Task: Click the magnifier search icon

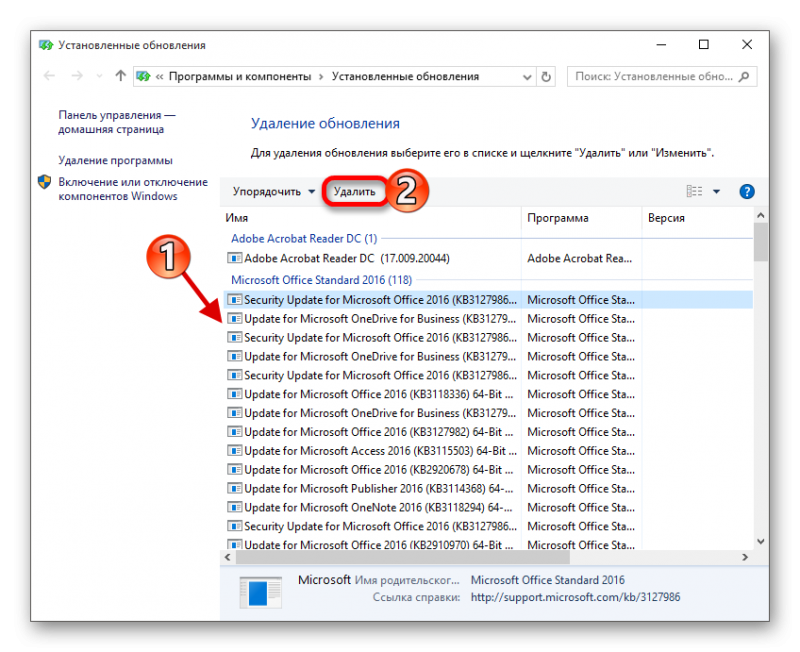Action: pos(744,77)
